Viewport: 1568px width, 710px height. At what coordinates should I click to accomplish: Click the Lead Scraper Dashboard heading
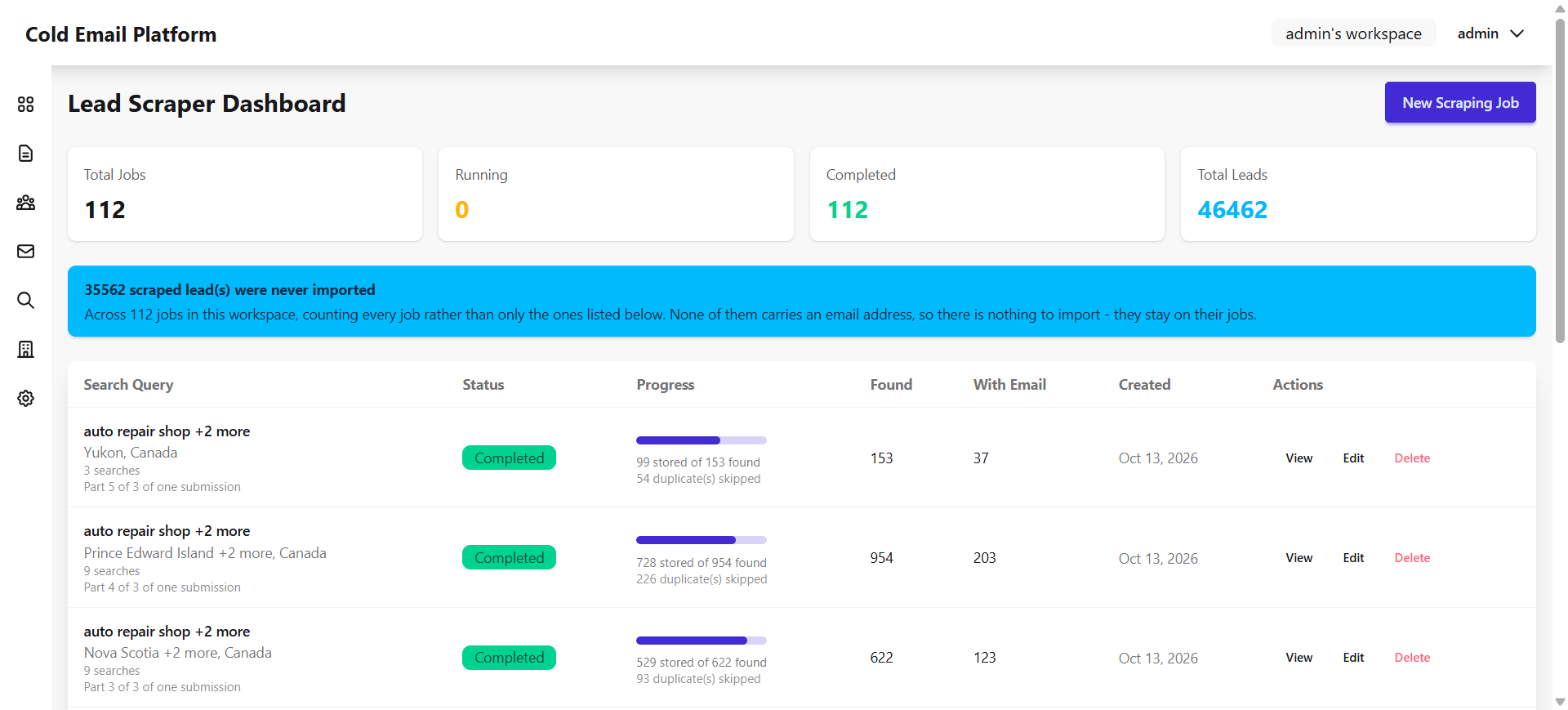click(207, 104)
